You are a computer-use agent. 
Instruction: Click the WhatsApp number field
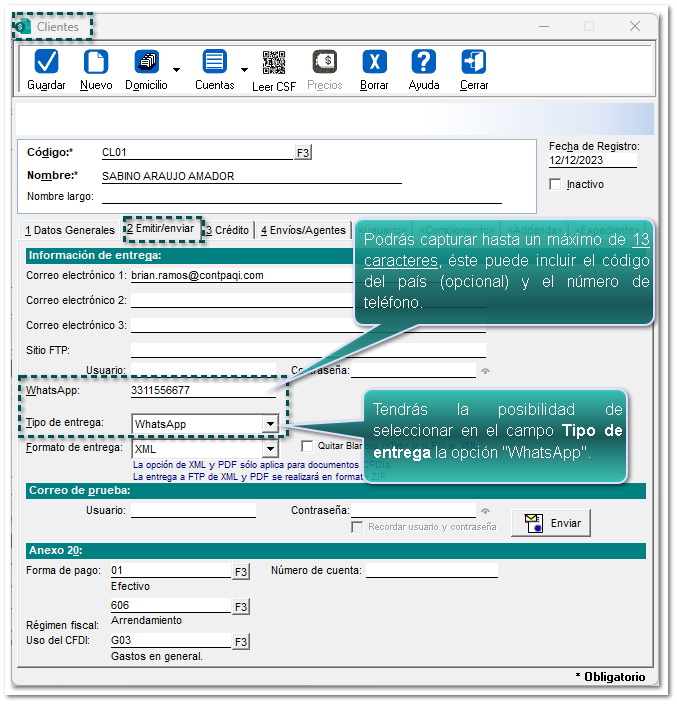pyautogui.click(x=203, y=390)
